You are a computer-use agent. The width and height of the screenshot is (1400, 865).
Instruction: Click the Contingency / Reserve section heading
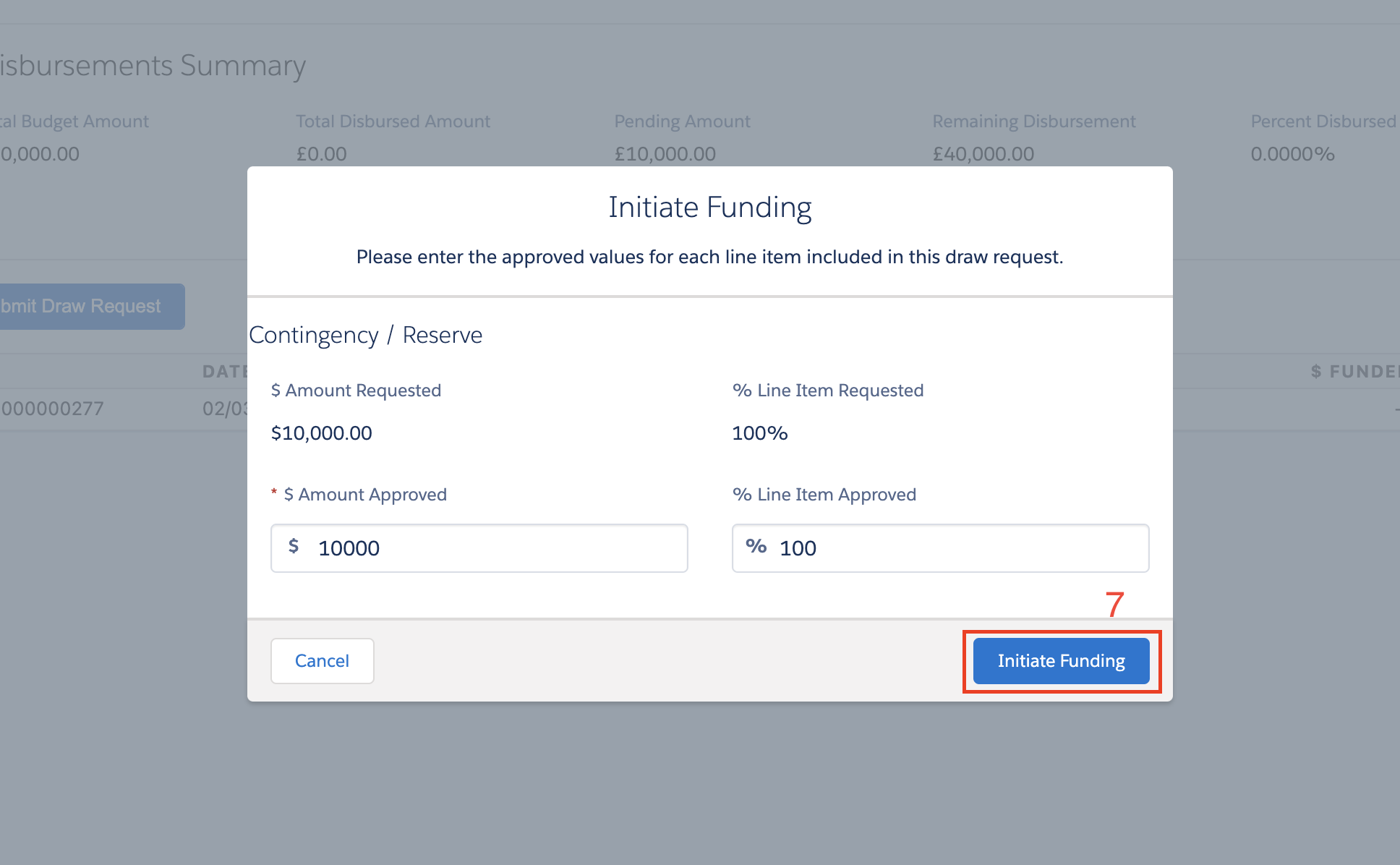[365, 334]
